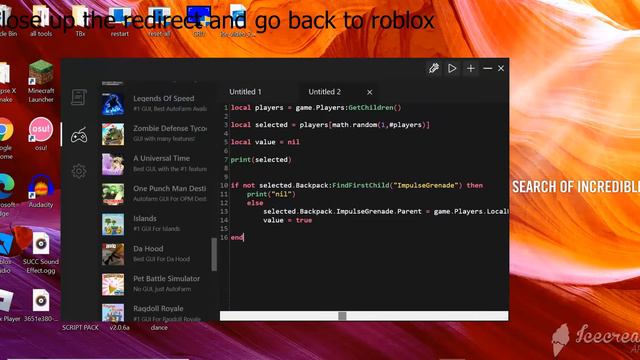
Task: Switch to the Untitled 1 tab
Action: point(245,92)
